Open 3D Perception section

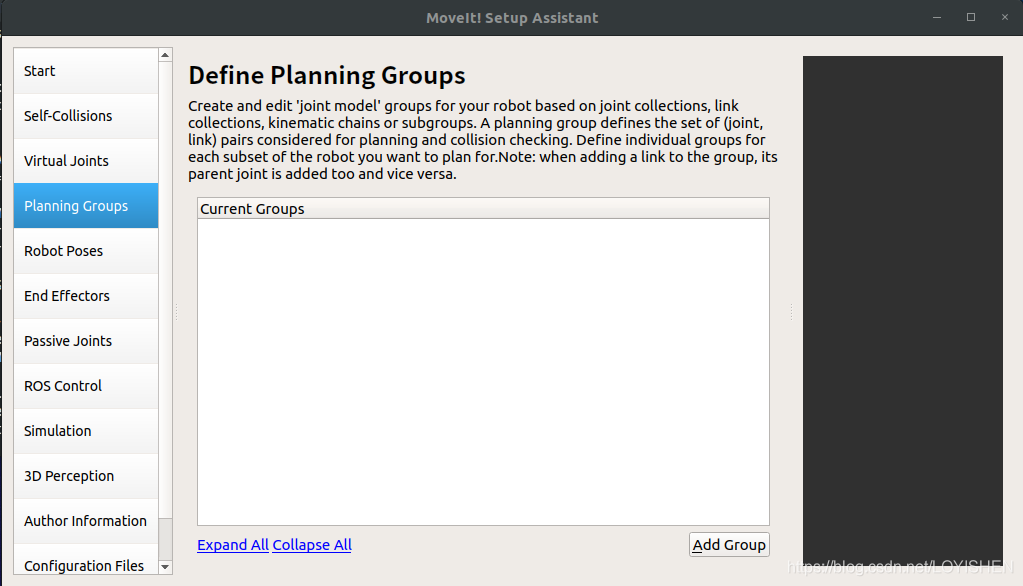click(x=85, y=476)
